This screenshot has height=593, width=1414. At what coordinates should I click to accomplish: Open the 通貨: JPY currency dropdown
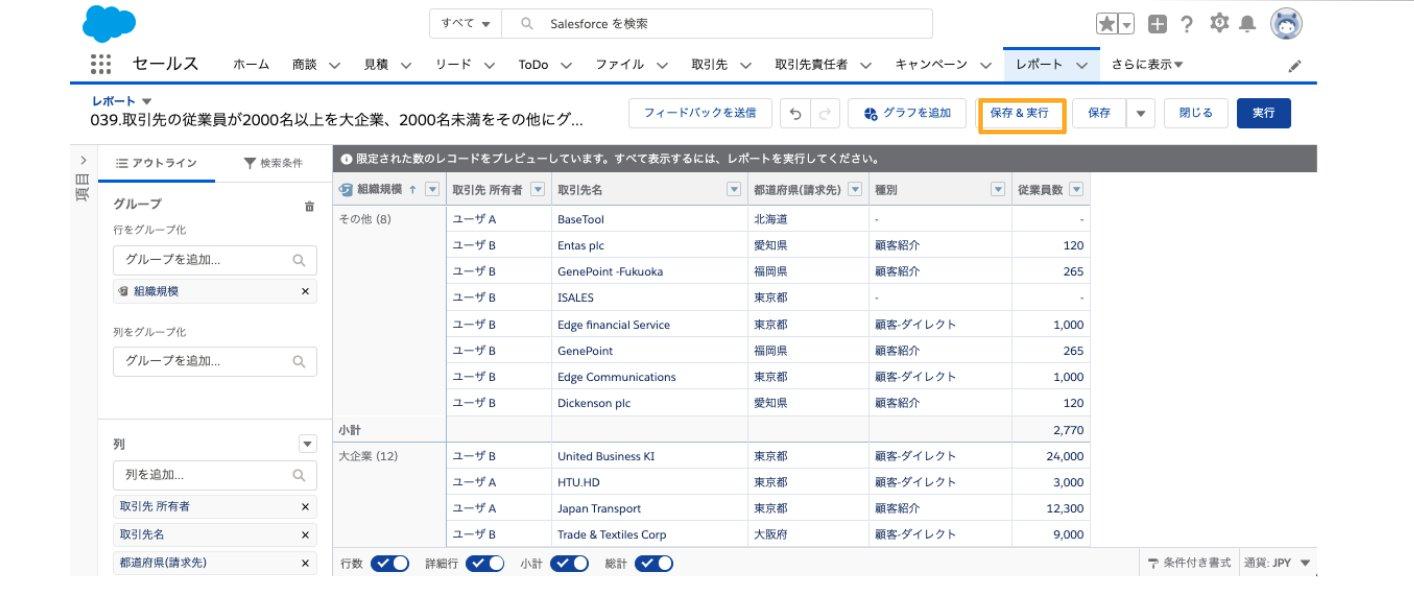click(1277, 563)
